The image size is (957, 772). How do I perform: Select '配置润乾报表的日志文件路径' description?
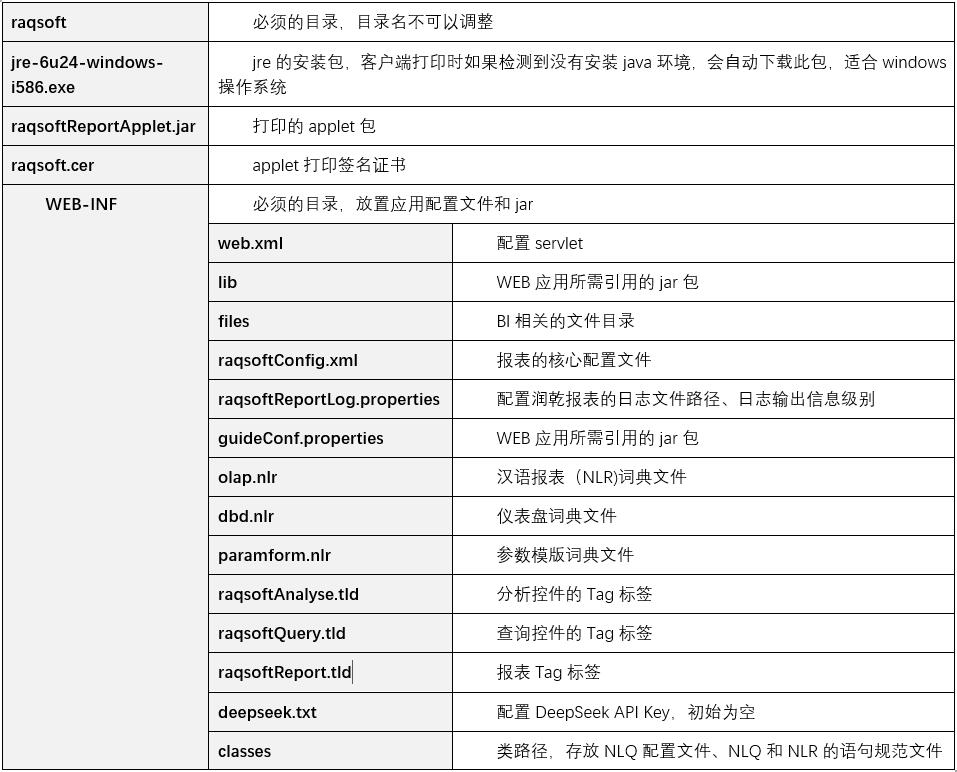point(686,399)
